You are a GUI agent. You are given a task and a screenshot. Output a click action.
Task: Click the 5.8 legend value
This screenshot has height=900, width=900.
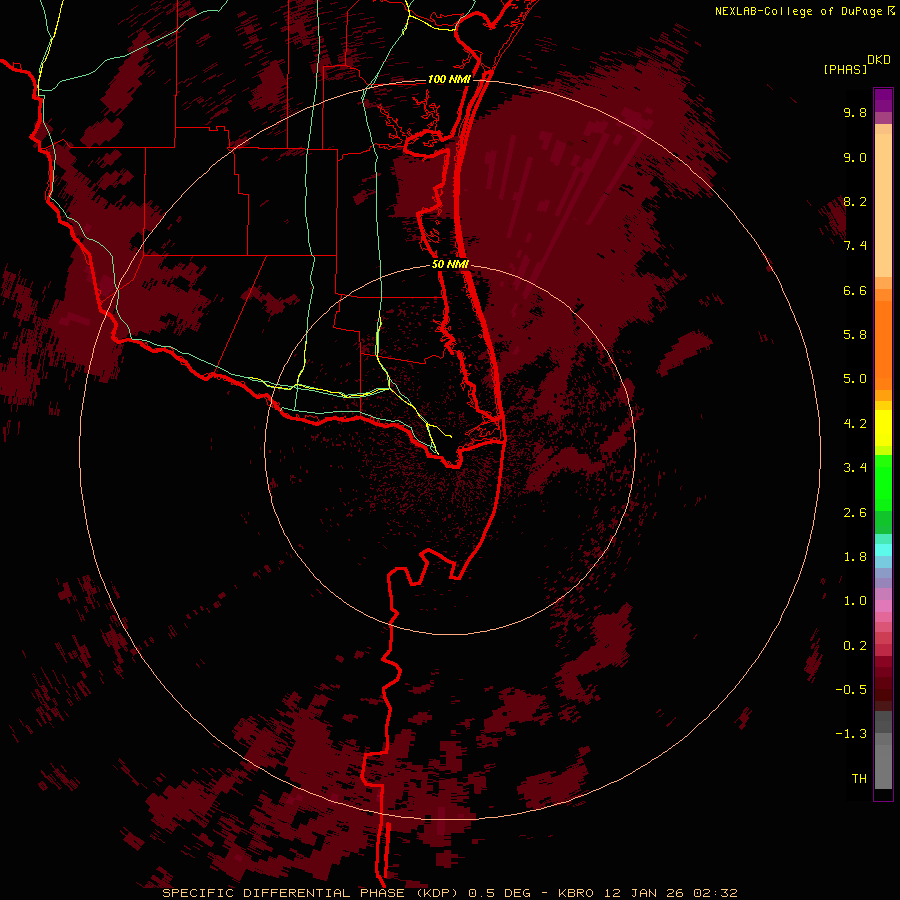[x=855, y=335]
